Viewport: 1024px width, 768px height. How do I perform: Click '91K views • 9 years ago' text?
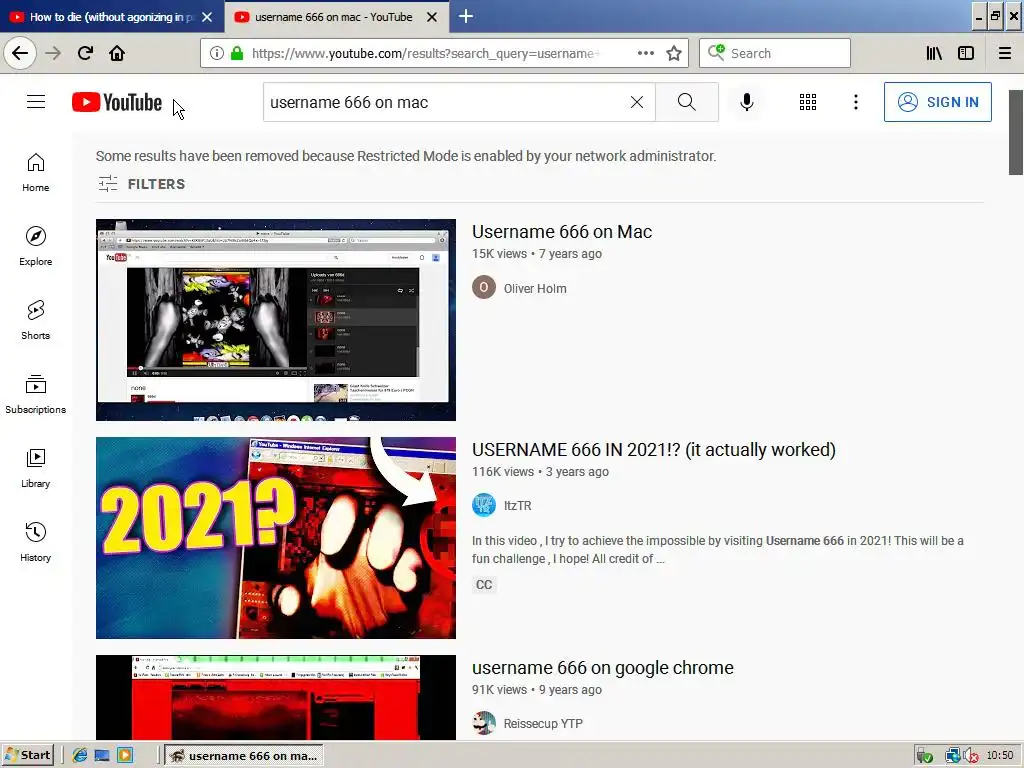point(537,690)
